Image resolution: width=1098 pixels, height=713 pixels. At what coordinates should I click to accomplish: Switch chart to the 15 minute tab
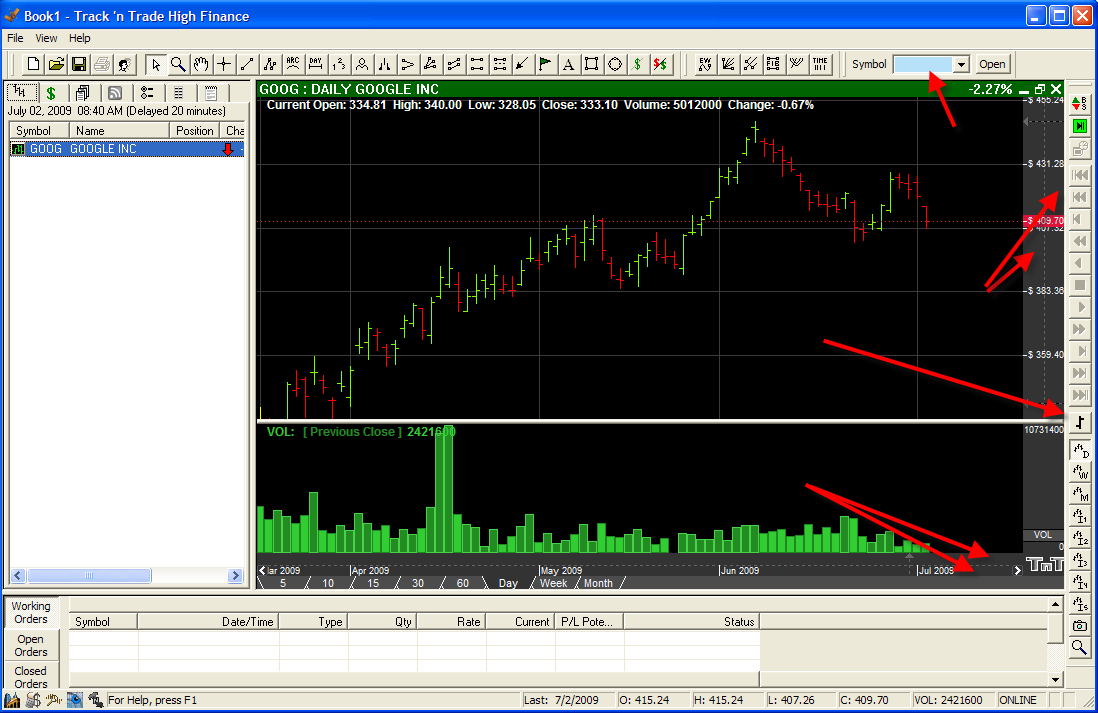[373, 583]
